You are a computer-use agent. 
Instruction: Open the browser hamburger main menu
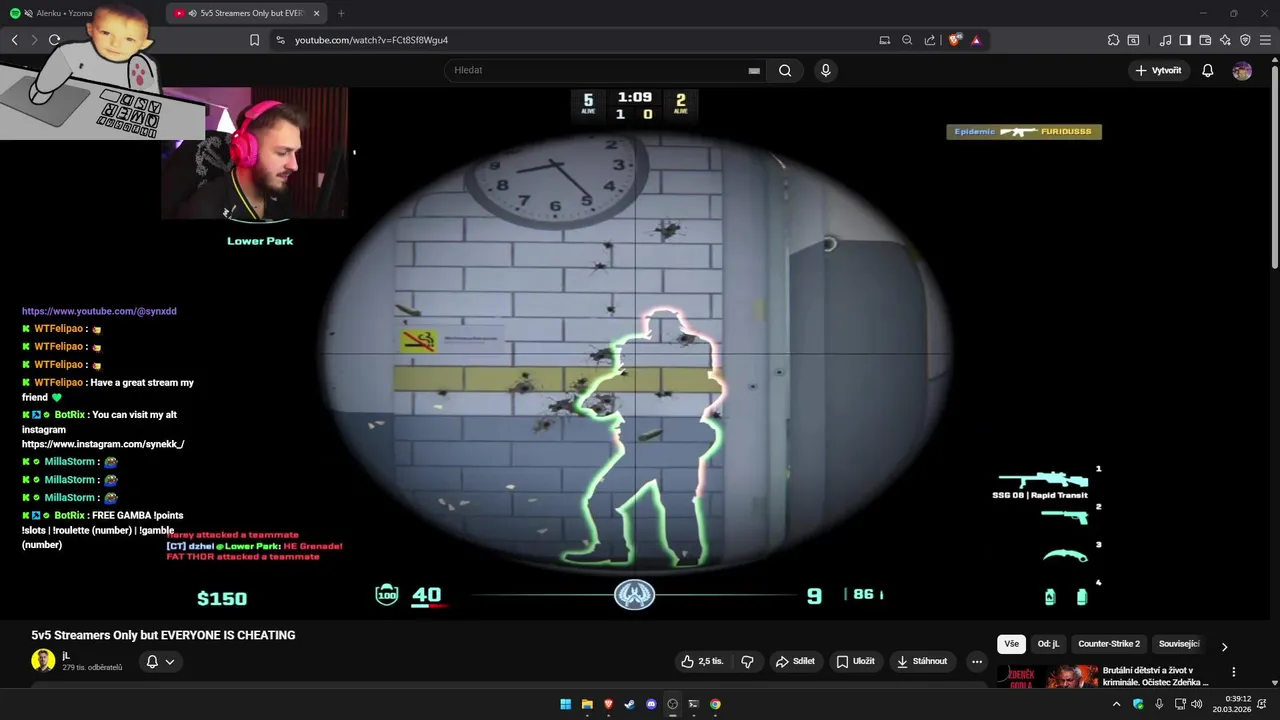click(1265, 40)
